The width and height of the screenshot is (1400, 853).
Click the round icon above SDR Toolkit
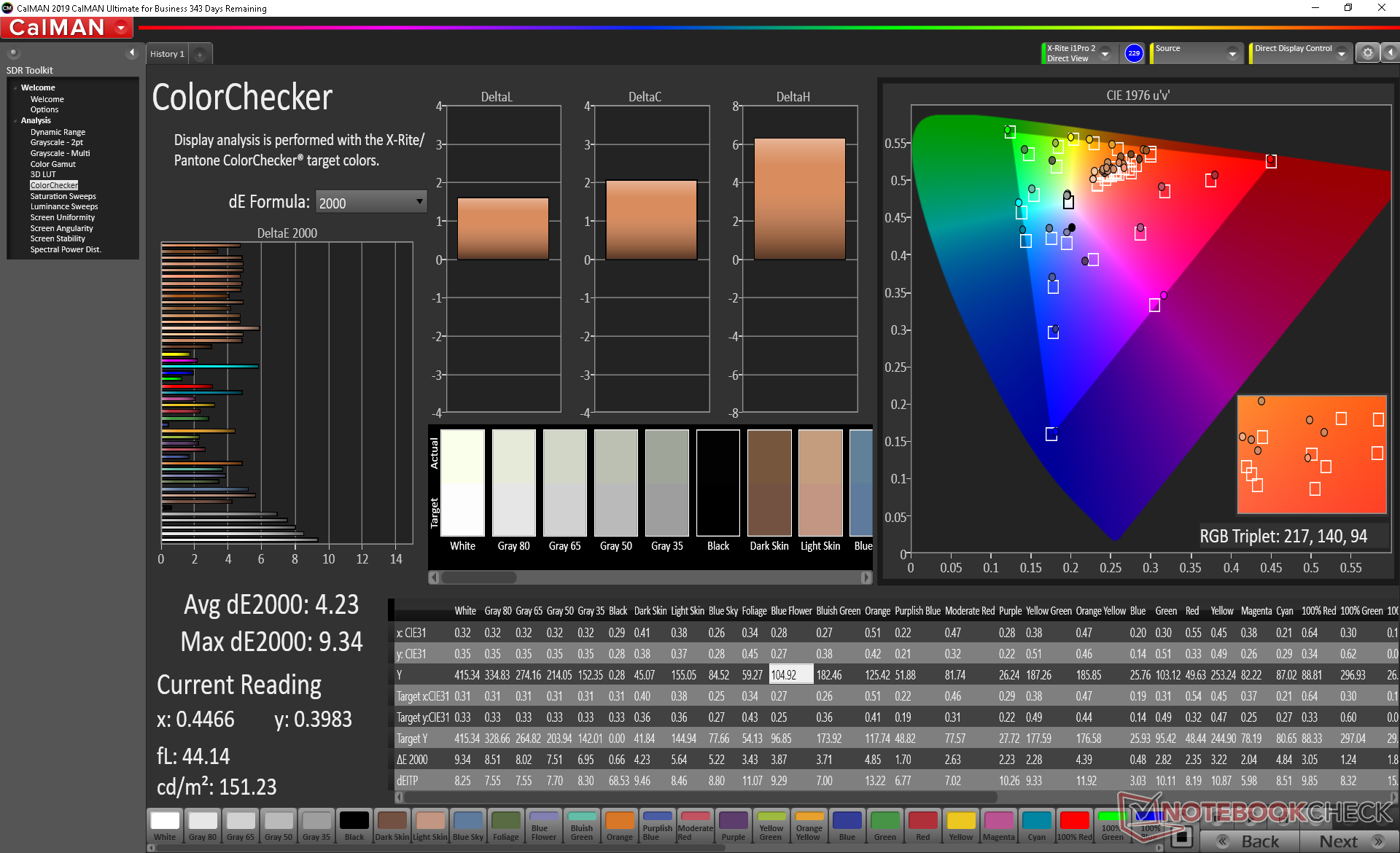(x=13, y=53)
